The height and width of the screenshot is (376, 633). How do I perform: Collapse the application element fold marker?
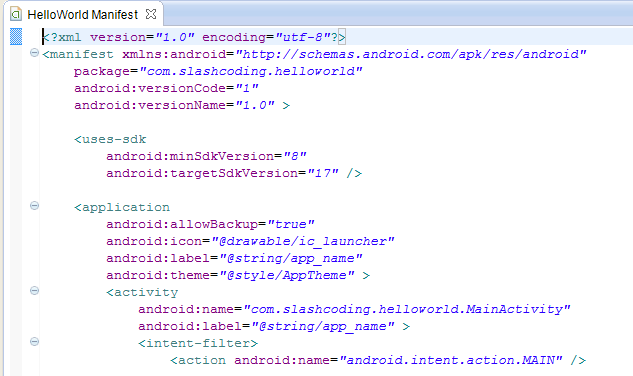(35, 206)
